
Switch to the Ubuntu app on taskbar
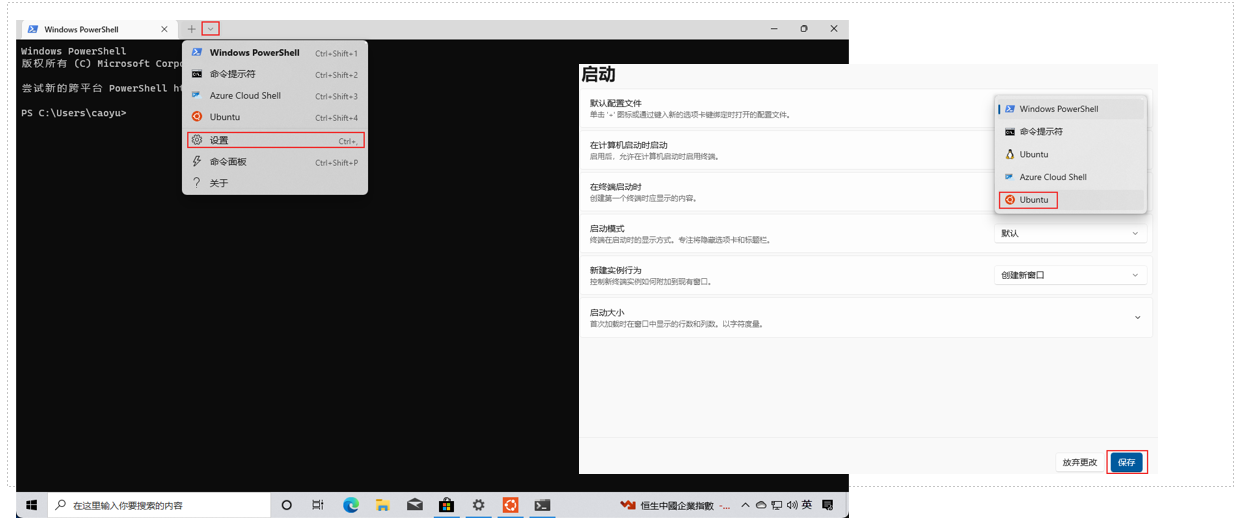click(x=510, y=505)
